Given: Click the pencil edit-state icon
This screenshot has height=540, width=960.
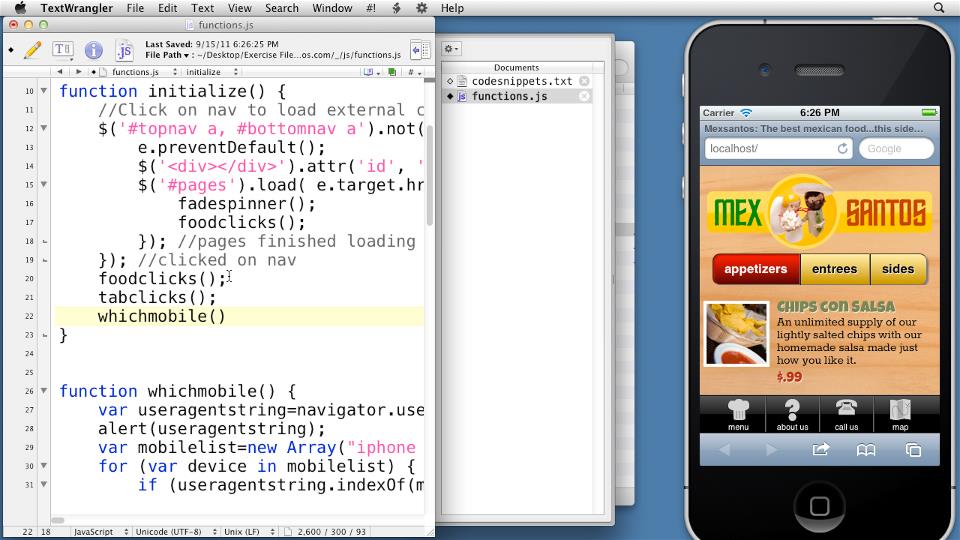Looking at the screenshot, I should click(x=32, y=50).
